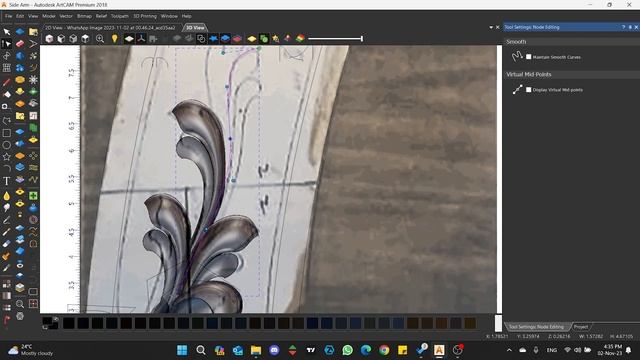
Task: Select the first black colour swatch
Action: click(69, 323)
